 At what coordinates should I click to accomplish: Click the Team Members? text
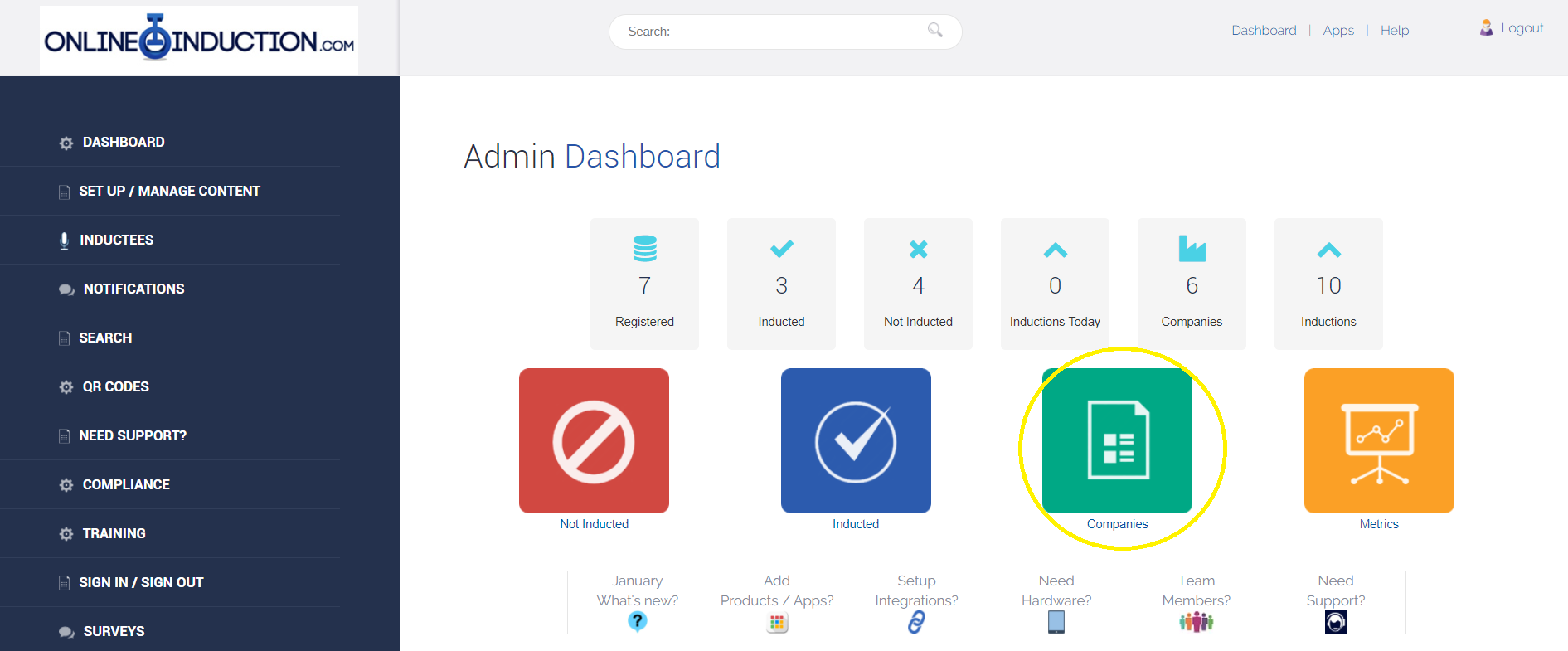tap(1196, 590)
